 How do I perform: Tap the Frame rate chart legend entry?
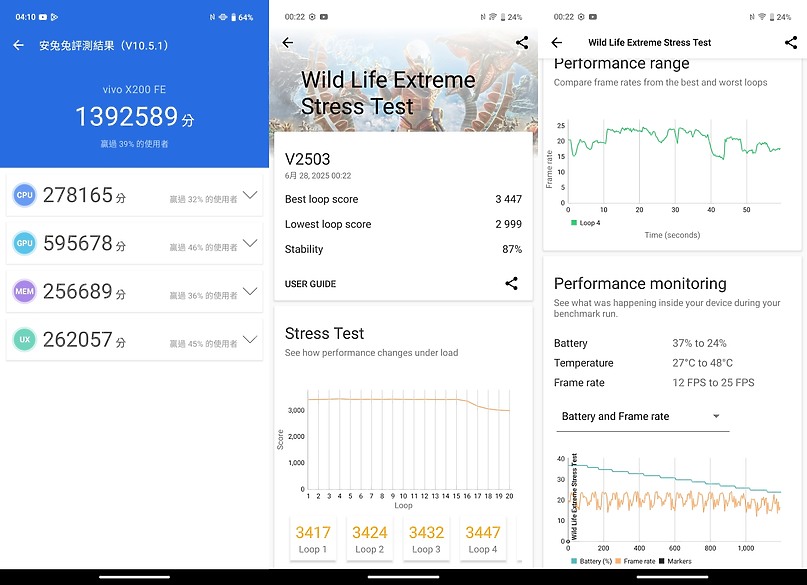point(635,561)
